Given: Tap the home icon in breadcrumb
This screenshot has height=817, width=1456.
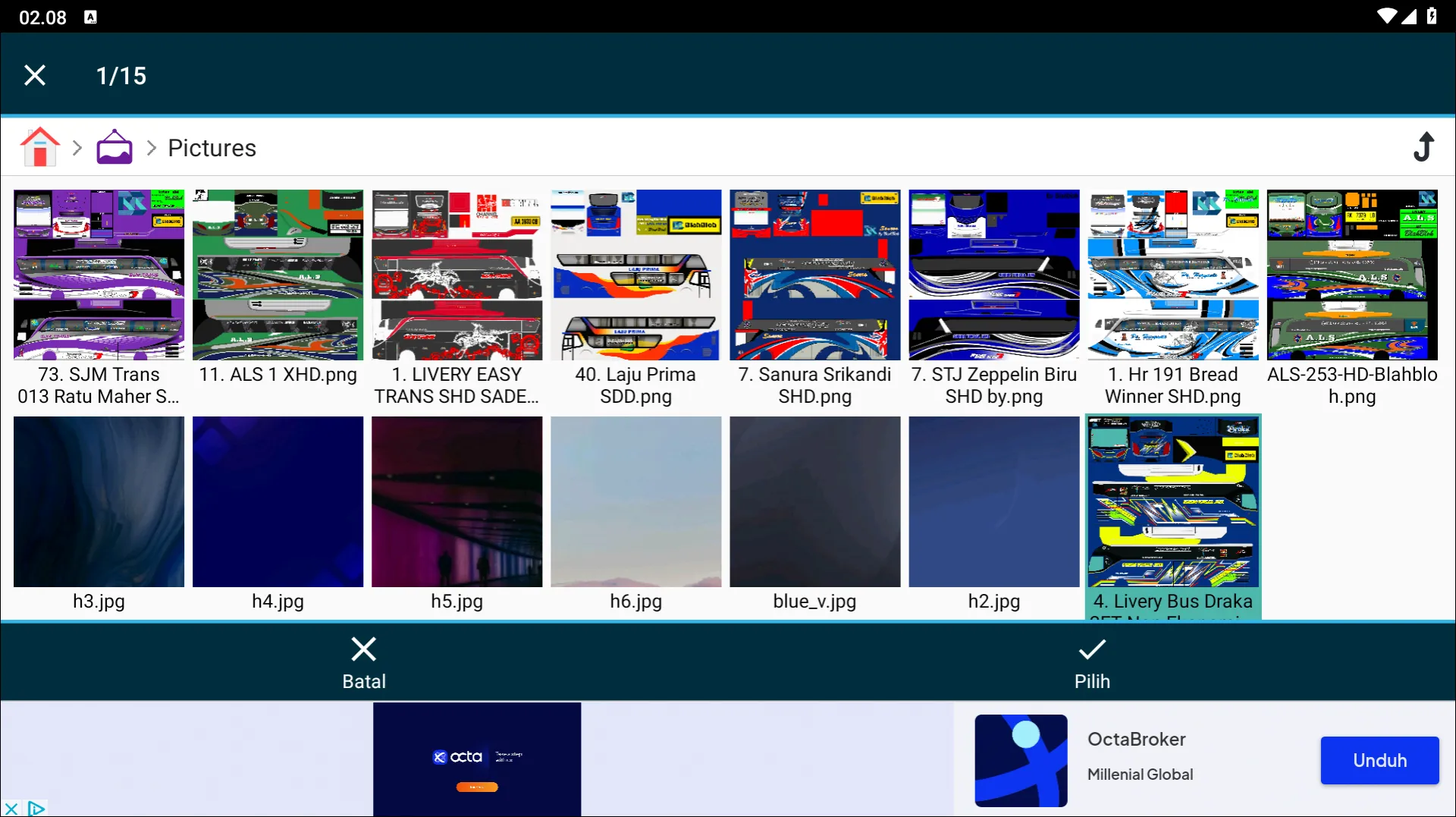Looking at the screenshot, I should pyautogui.click(x=39, y=147).
